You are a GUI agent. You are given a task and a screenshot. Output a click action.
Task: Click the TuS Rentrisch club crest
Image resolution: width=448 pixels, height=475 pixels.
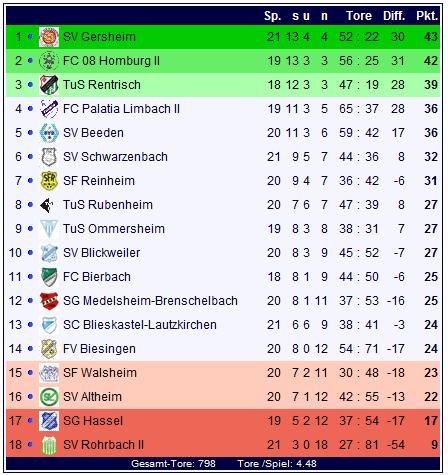(49, 85)
